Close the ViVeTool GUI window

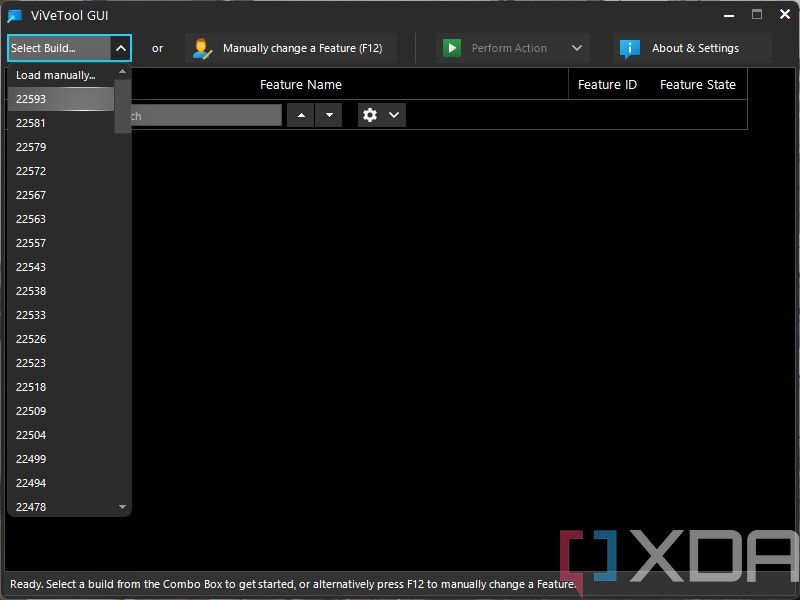click(x=785, y=14)
